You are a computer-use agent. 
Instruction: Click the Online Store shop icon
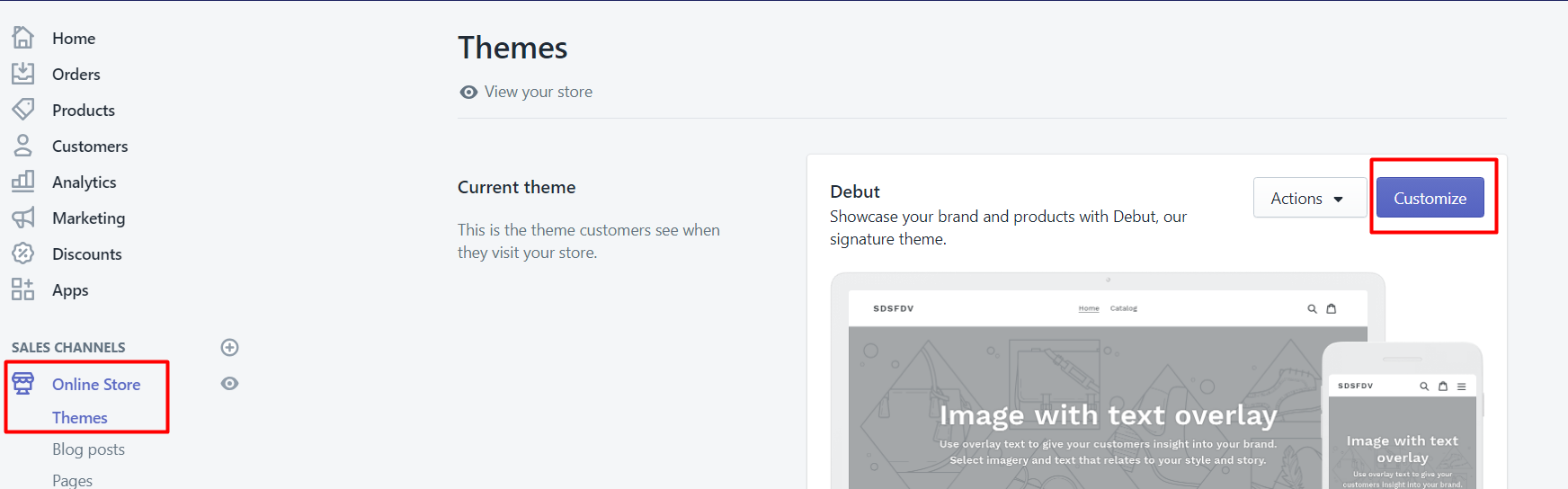pos(22,384)
